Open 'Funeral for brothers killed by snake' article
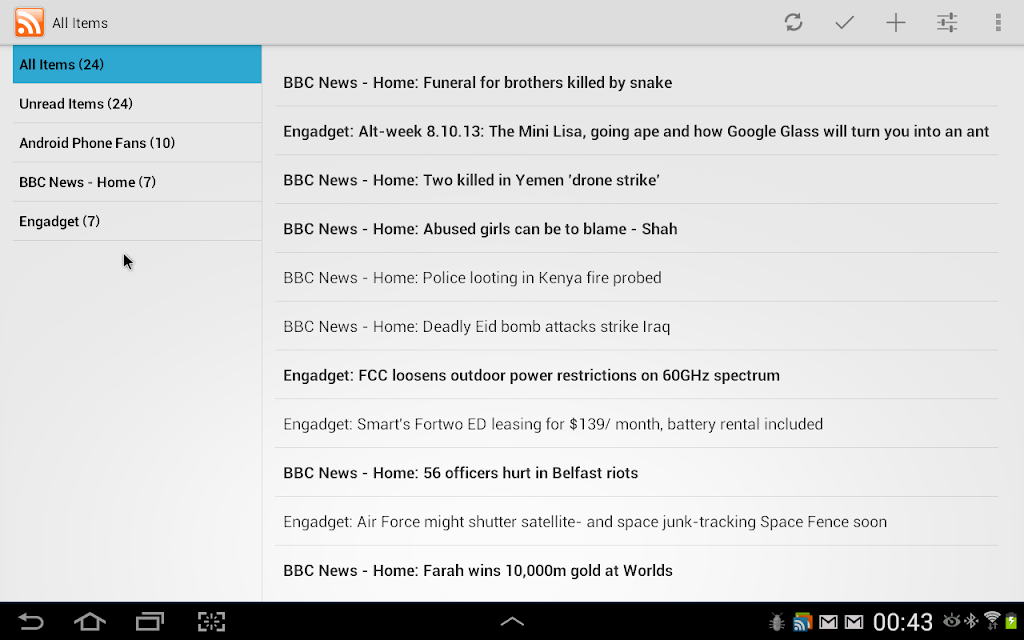 [x=637, y=82]
